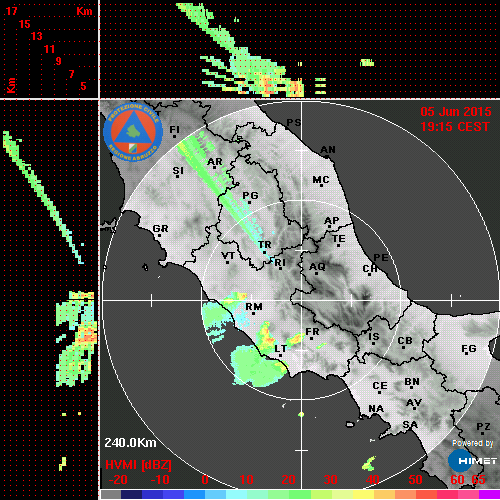Screen dimensions: 500x500
Task: Click the AN city label
Action: [328, 150]
